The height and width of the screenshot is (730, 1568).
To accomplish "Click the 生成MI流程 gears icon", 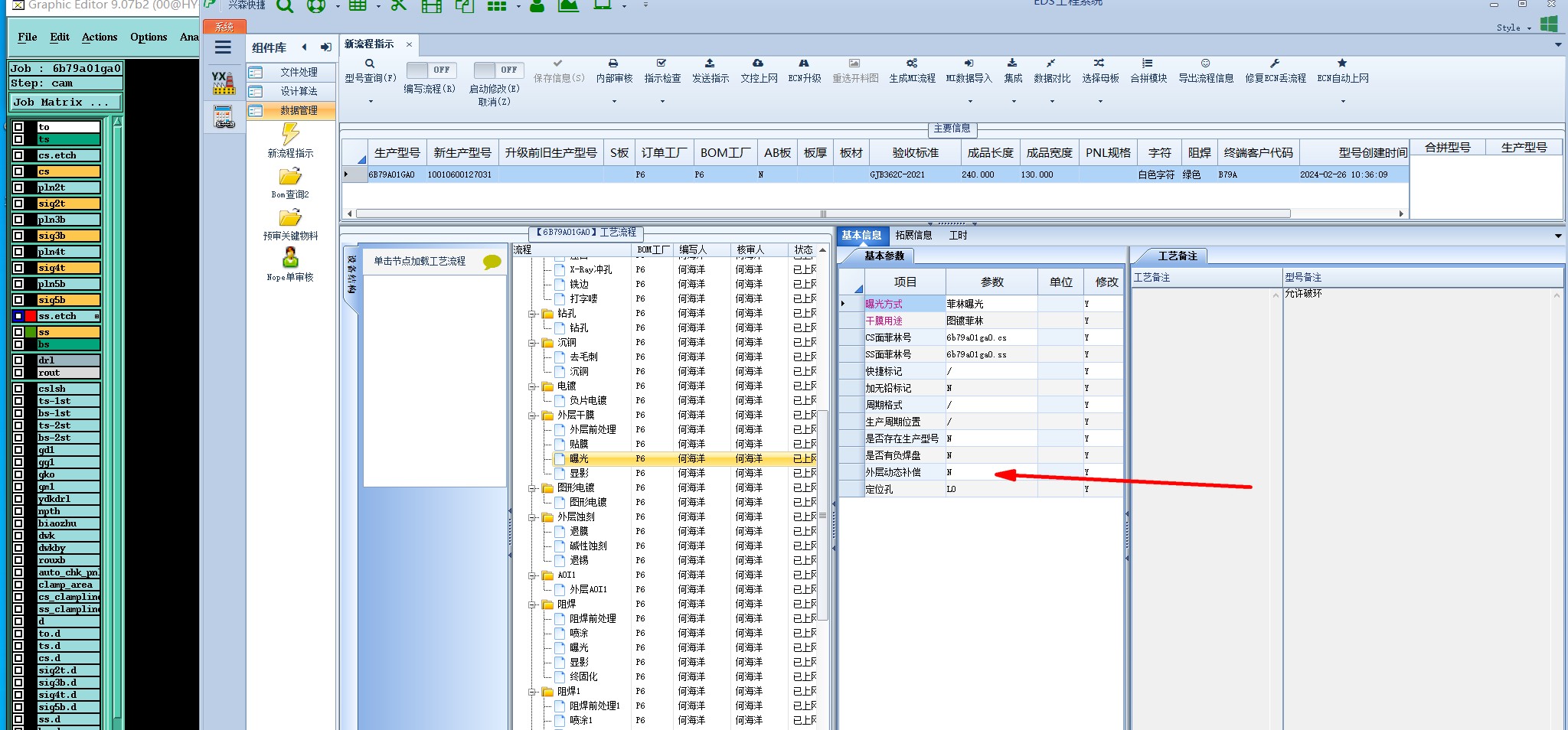I will click(912, 64).
